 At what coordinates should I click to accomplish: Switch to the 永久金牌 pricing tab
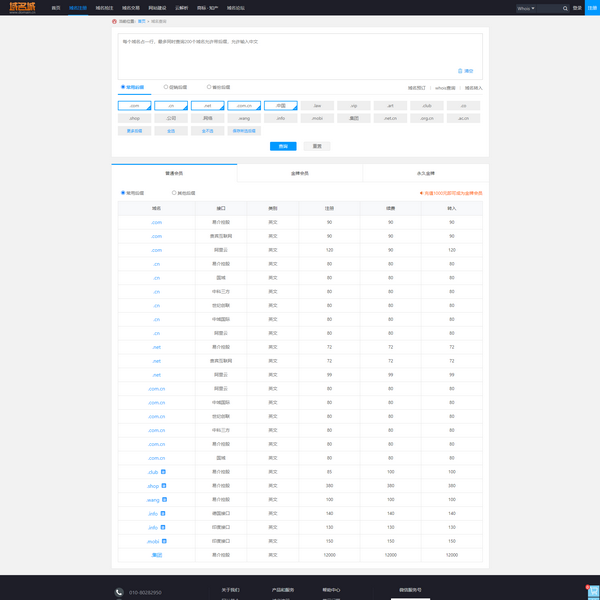425,173
